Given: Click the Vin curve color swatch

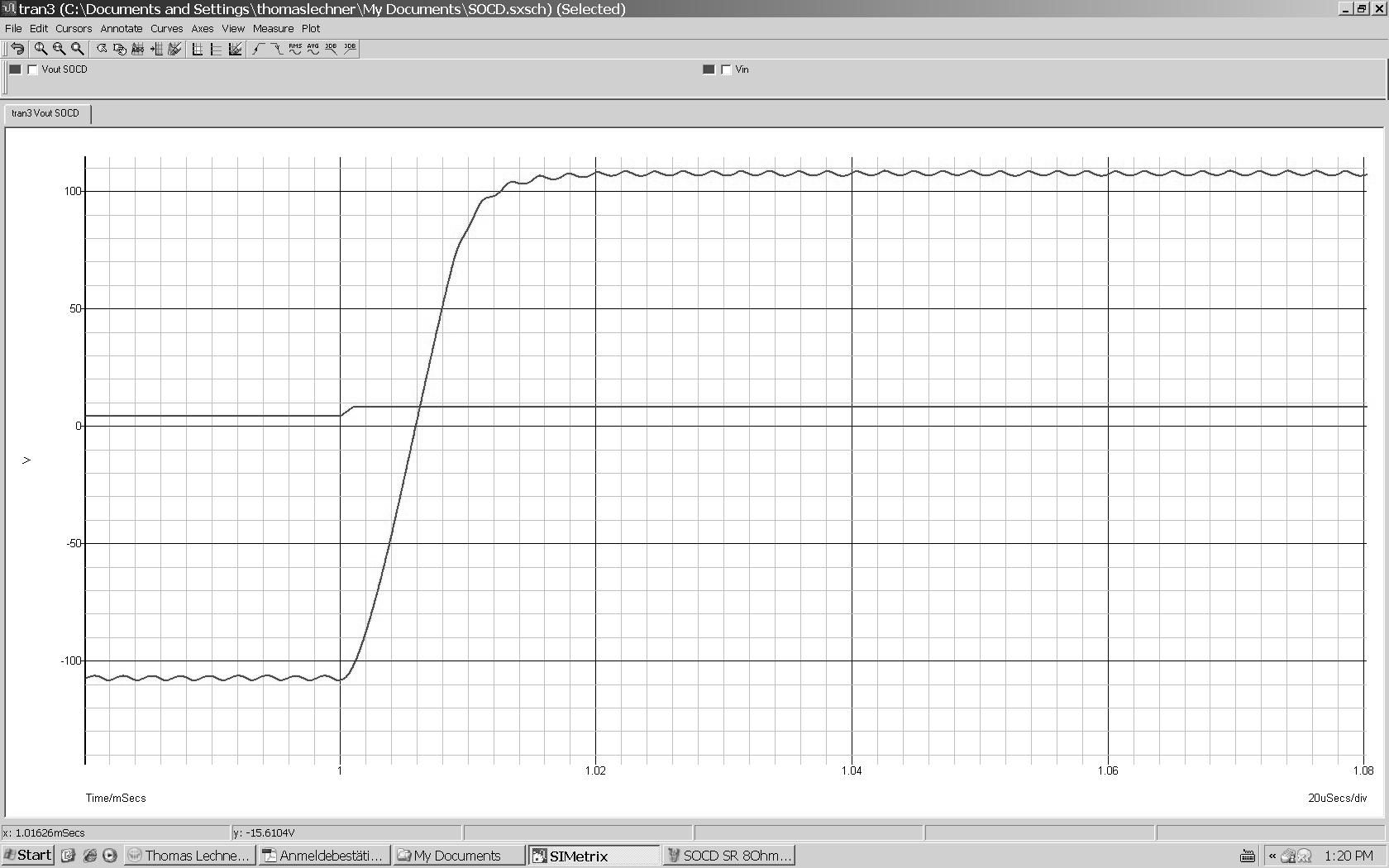Looking at the screenshot, I should (x=709, y=69).
